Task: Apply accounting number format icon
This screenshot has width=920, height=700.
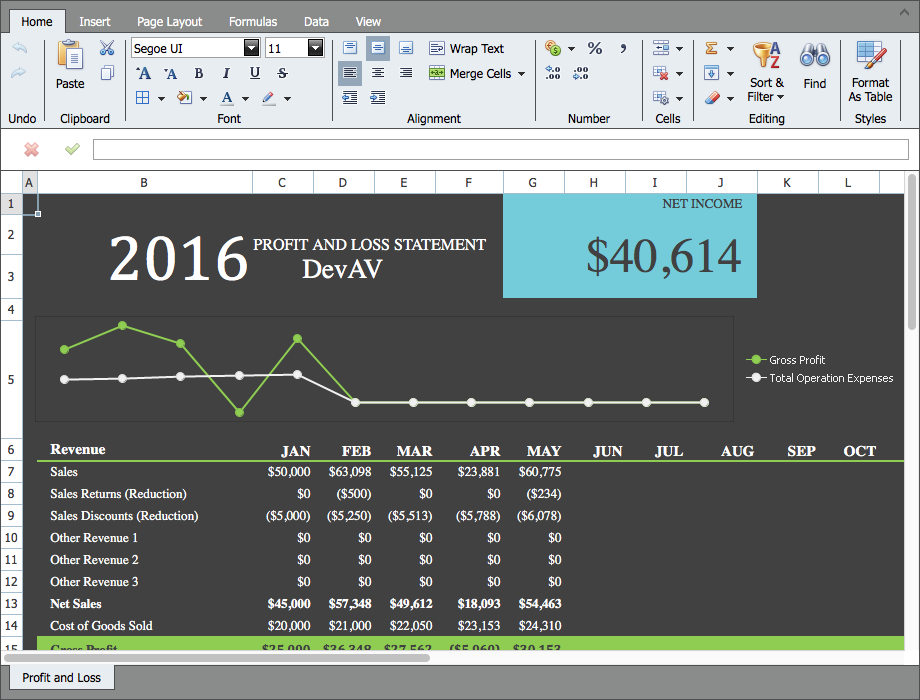Action: 553,48
